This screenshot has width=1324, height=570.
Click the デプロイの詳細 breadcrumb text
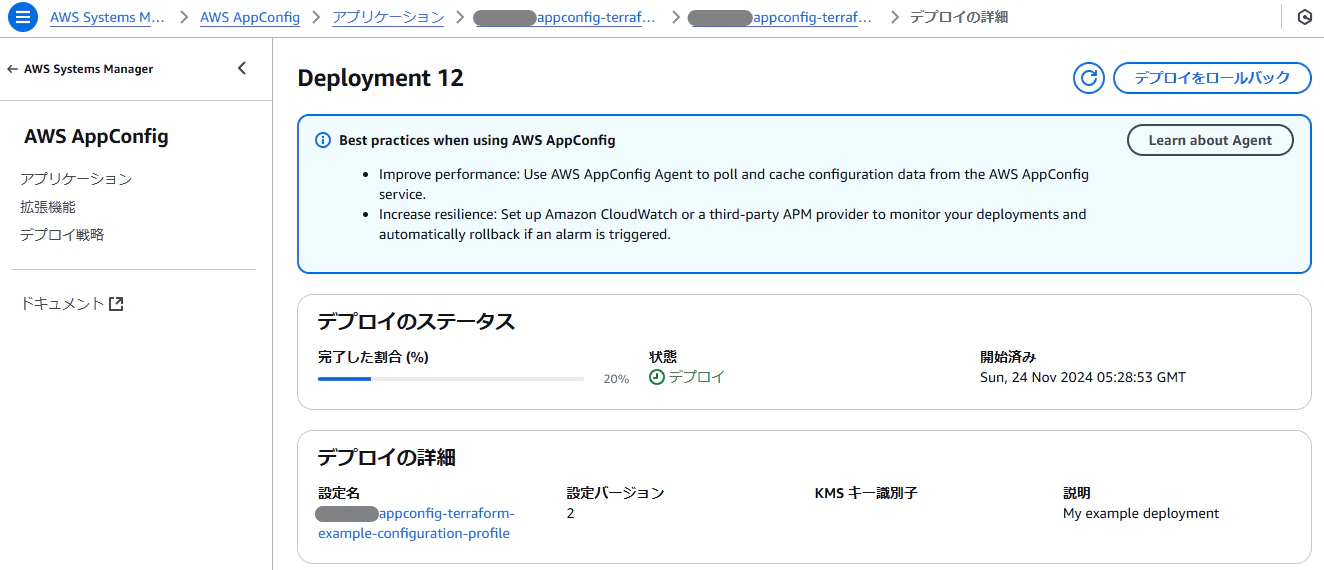(x=959, y=17)
